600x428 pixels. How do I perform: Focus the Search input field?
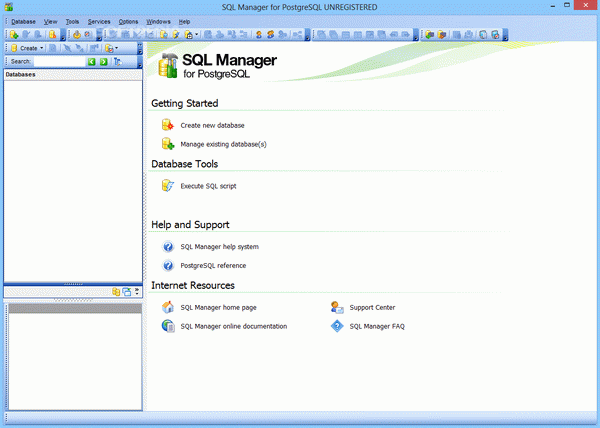pos(58,61)
